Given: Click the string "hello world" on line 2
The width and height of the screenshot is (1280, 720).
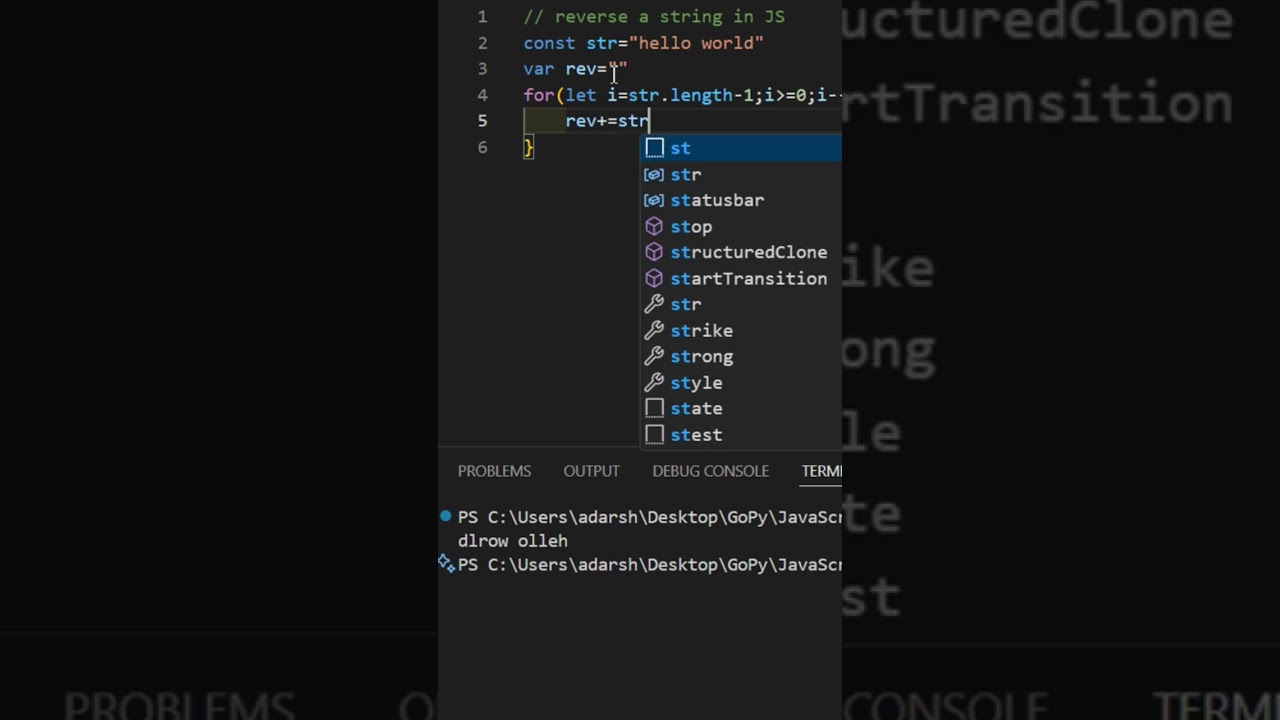Looking at the screenshot, I should pyautogui.click(x=696, y=43).
